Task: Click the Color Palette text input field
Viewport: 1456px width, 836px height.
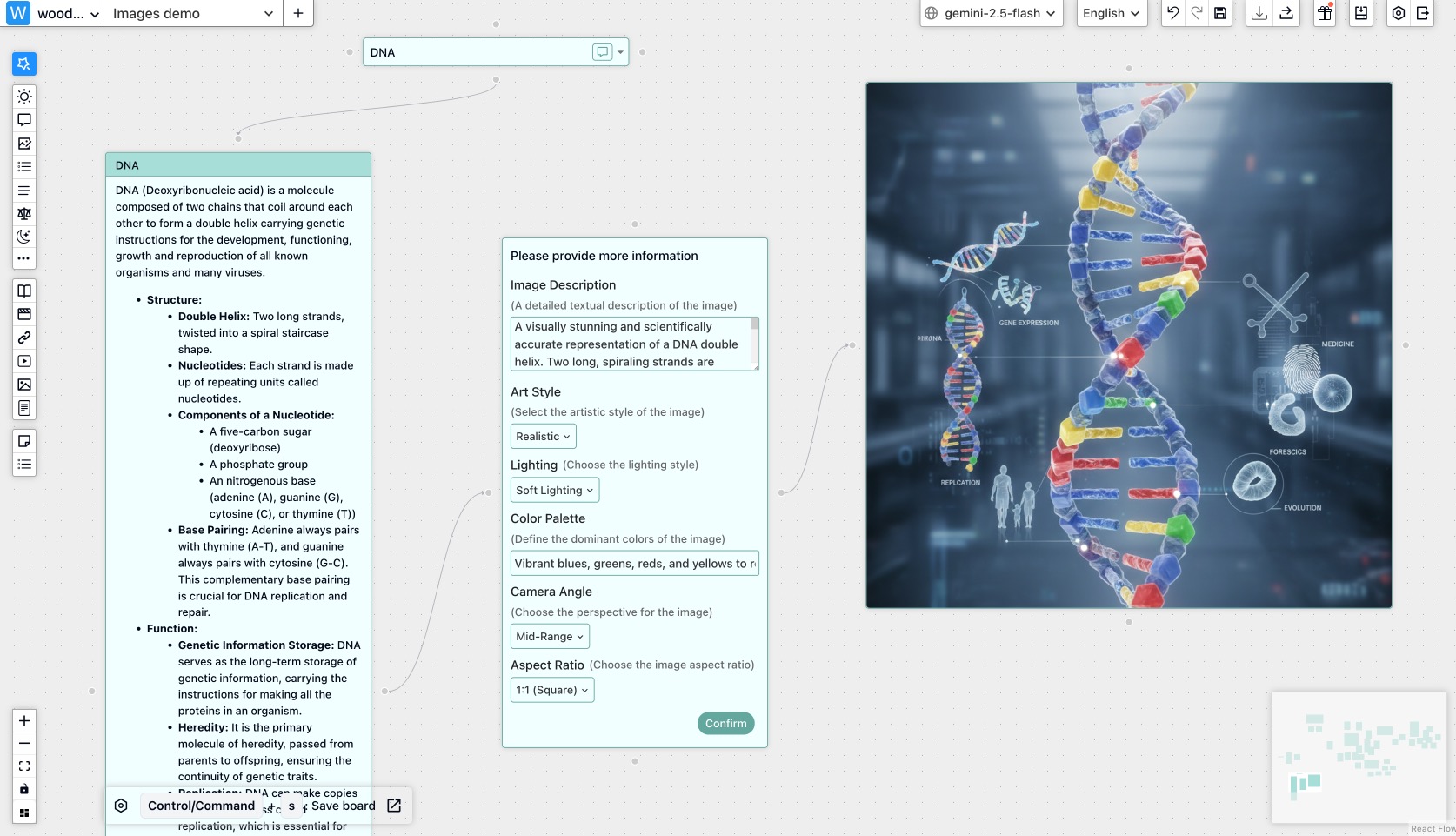Action: (x=634, y=564)
